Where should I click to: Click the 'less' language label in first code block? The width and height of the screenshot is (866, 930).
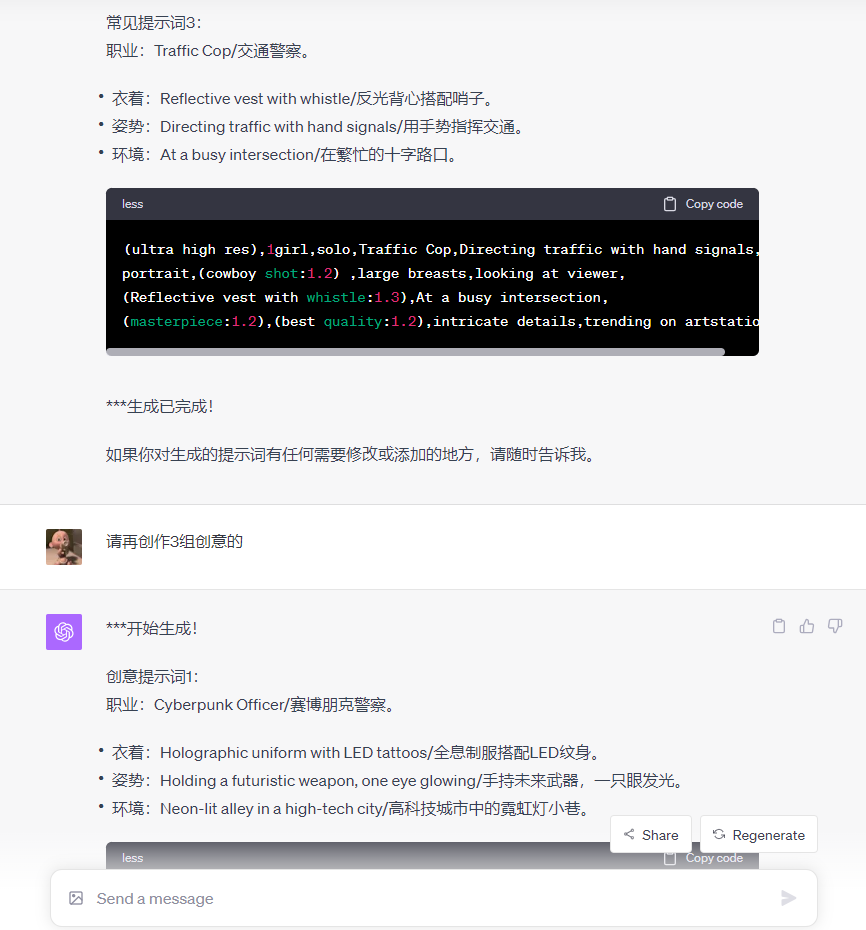click(132, 204)
